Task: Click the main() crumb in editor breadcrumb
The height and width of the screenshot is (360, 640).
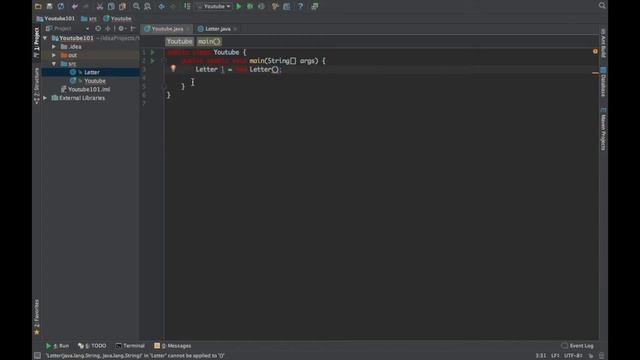Action: click(x=209, y=41)
